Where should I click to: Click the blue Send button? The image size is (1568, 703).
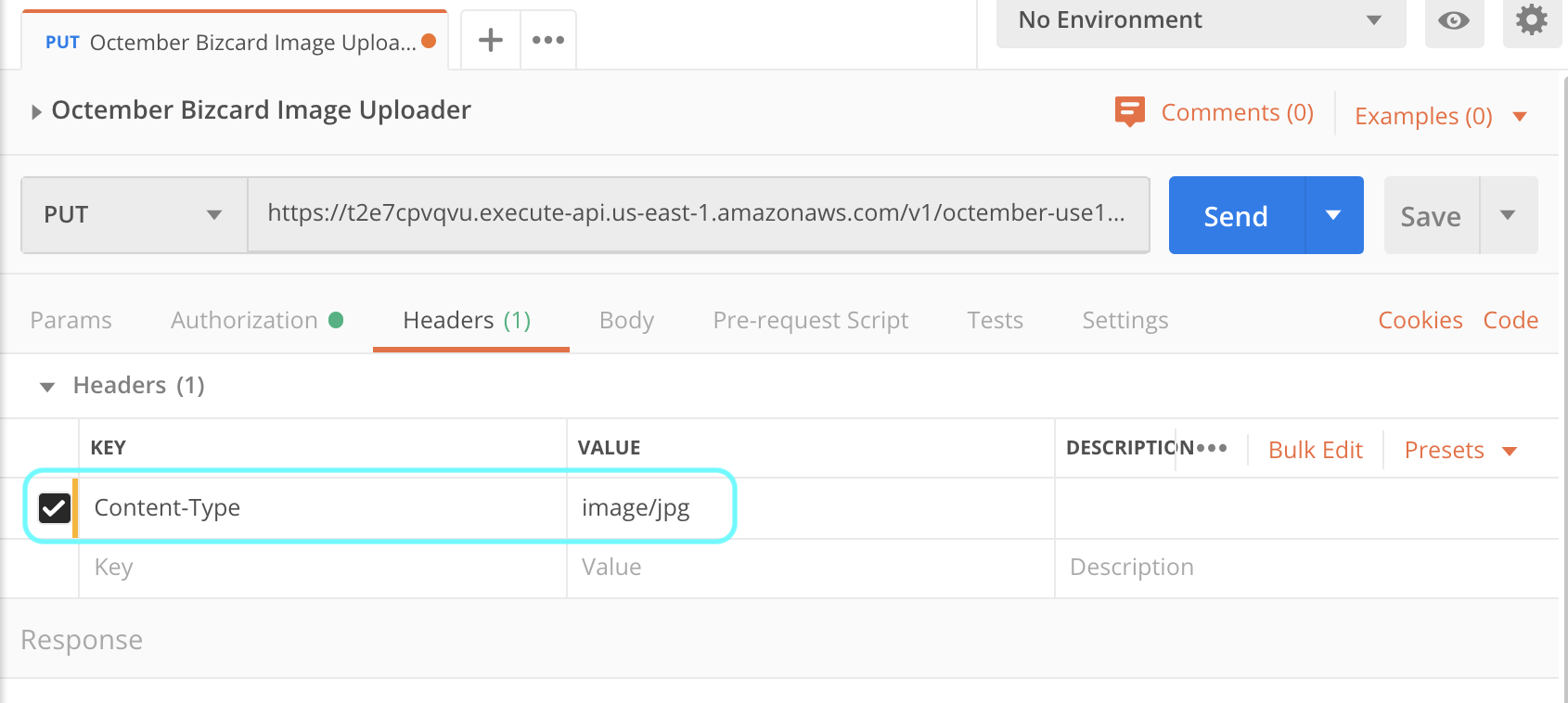pyautogui.click(x=1236, y=215)
